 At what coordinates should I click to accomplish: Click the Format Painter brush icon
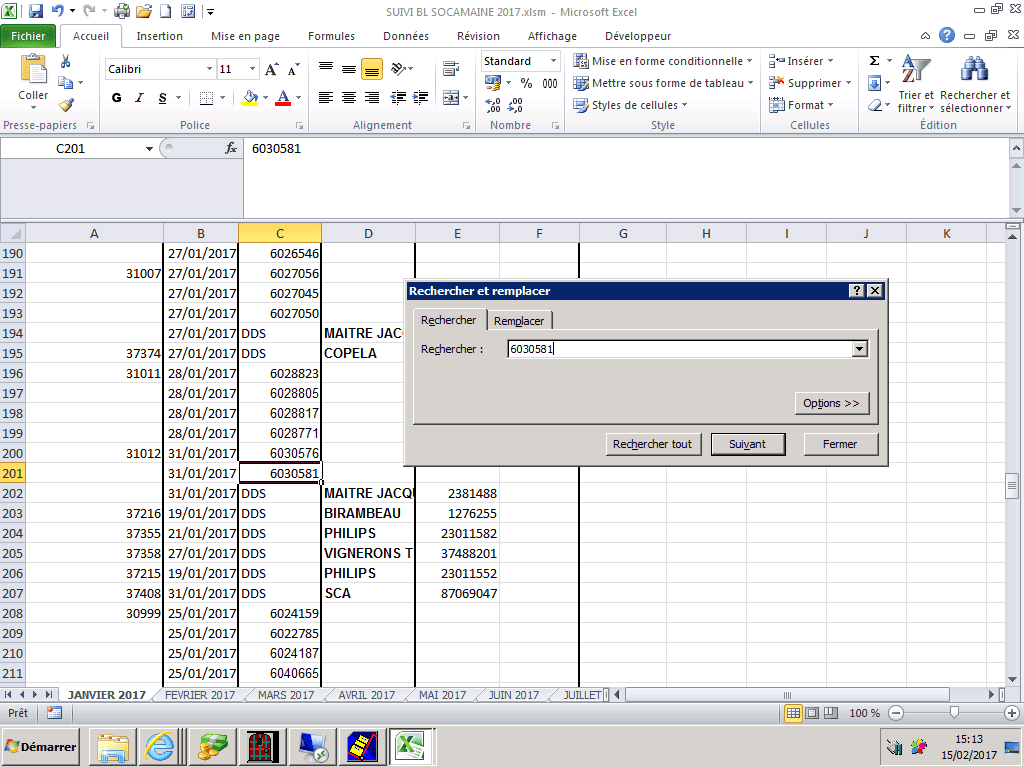pos(66,104)
